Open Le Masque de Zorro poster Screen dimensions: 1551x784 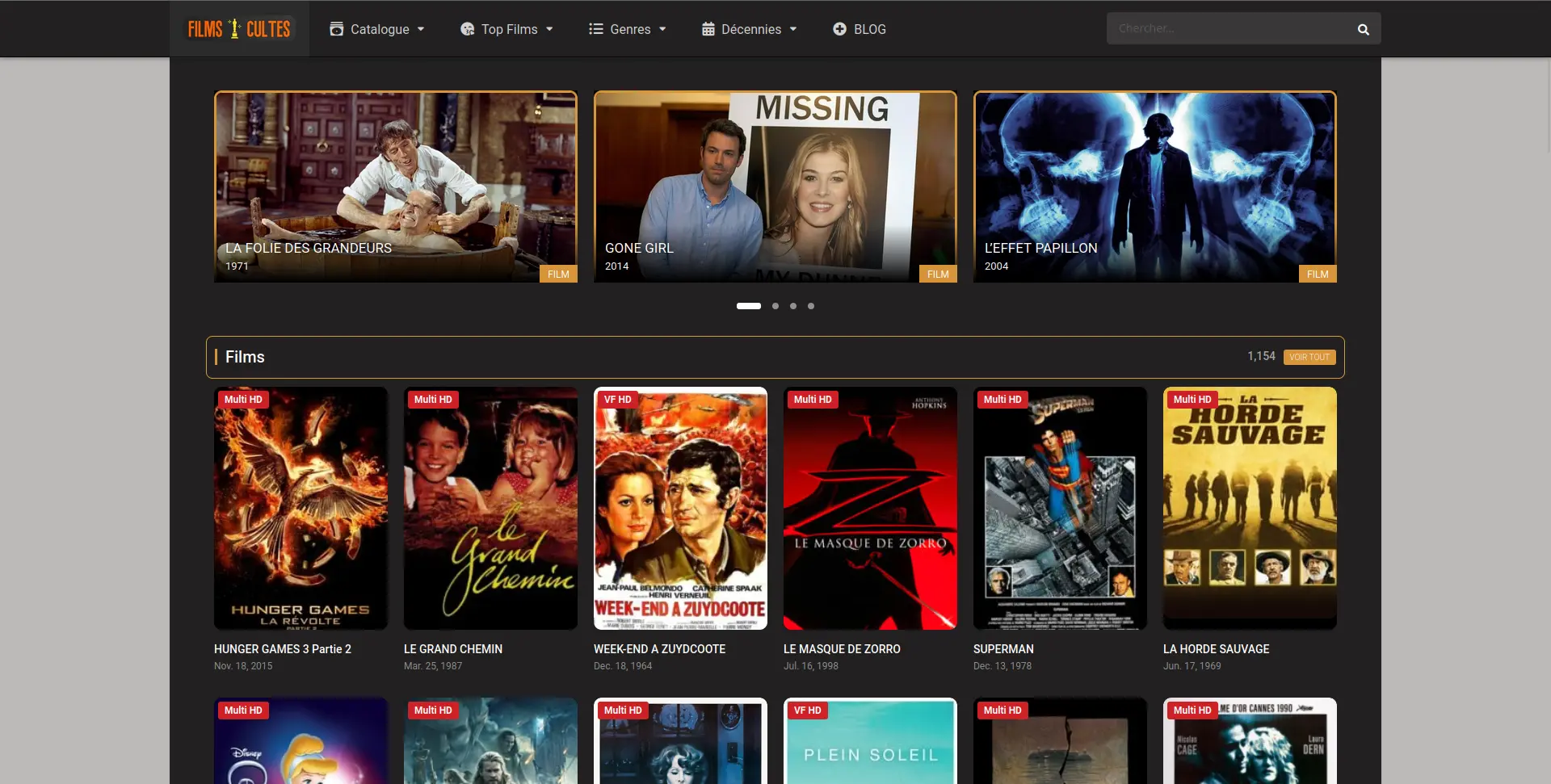(x=870, y=509)
